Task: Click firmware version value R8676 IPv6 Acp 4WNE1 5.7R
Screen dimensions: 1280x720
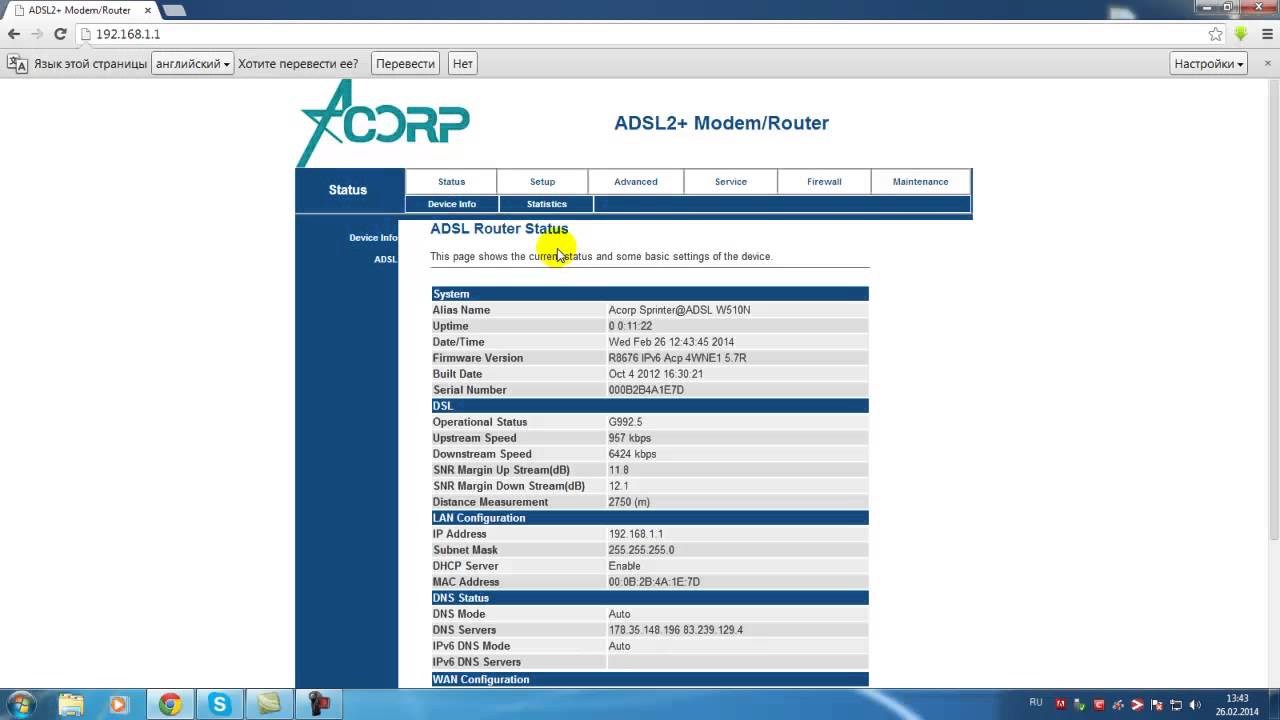Action: 677,358
